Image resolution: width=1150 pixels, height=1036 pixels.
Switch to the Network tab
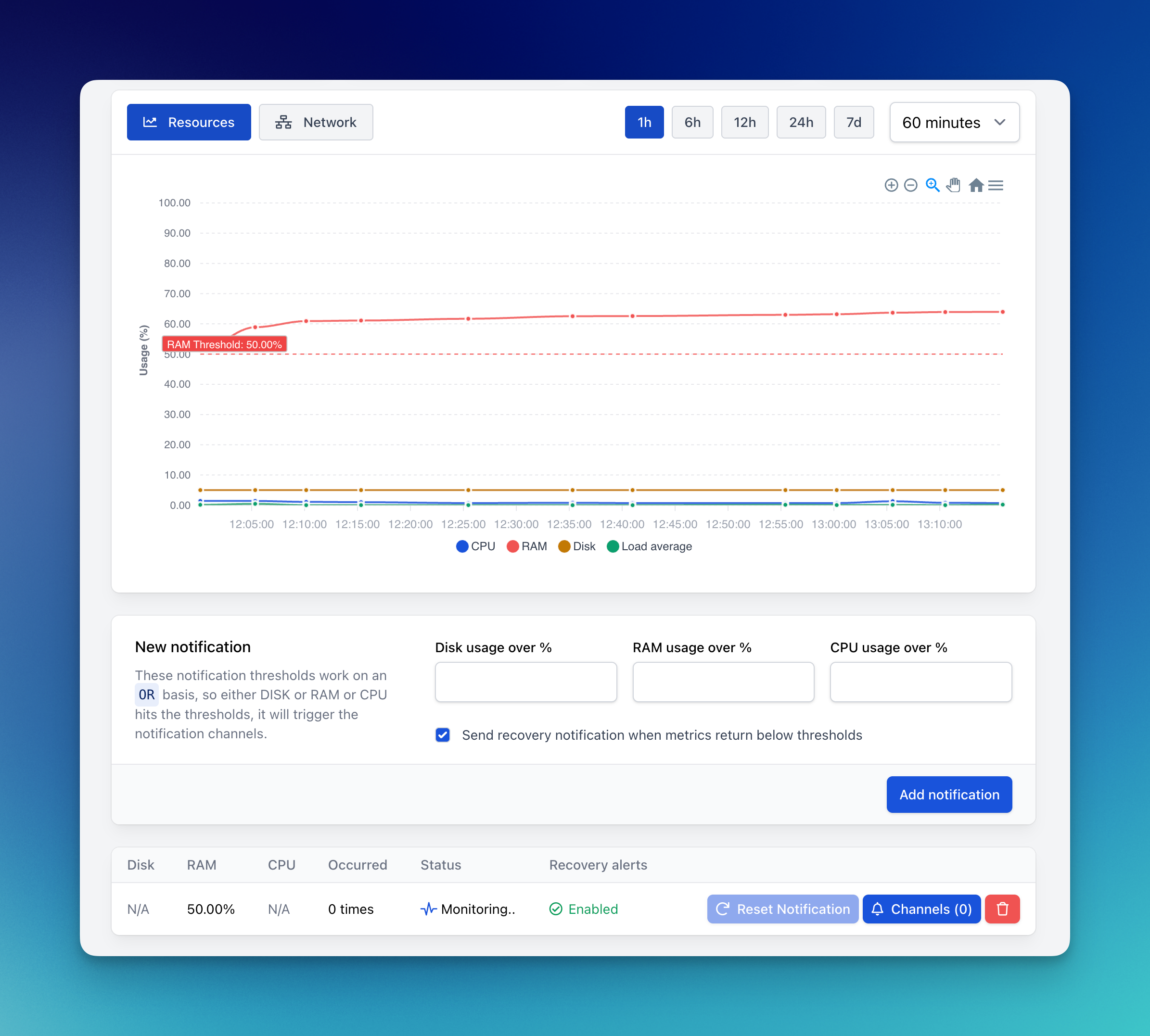point(316,122)
